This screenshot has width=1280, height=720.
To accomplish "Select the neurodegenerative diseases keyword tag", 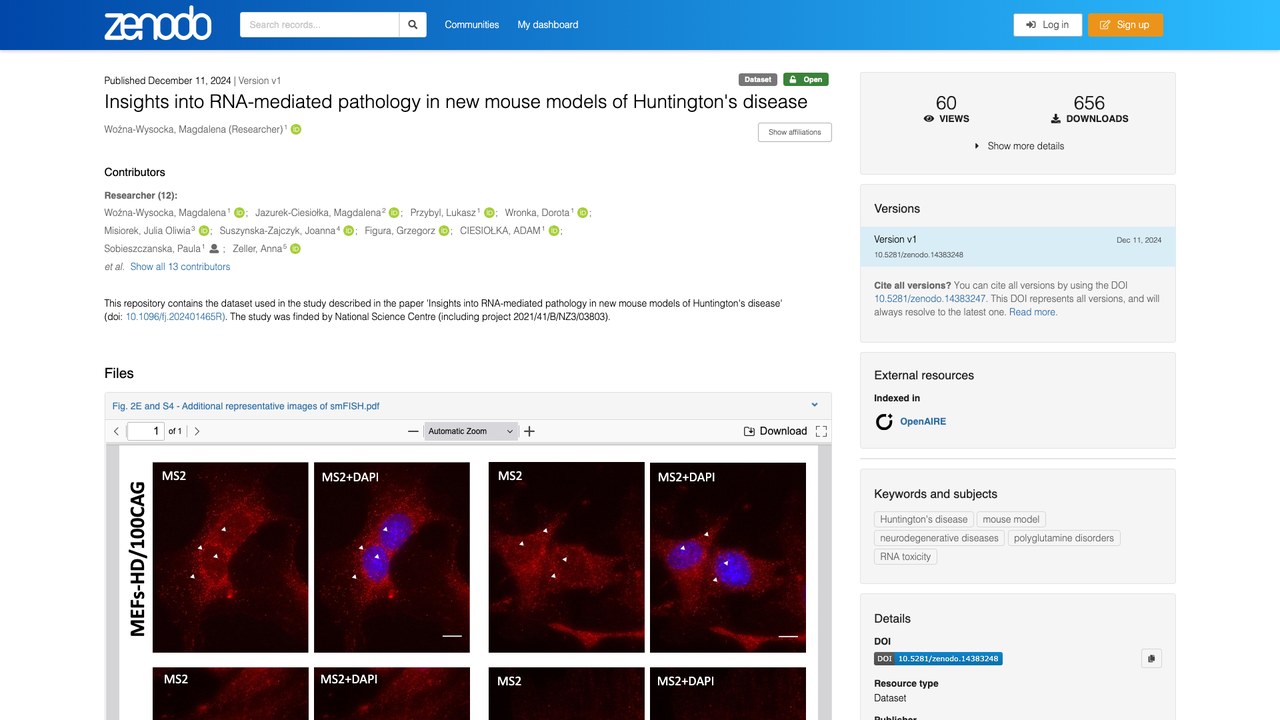I will tap(939, 538).
